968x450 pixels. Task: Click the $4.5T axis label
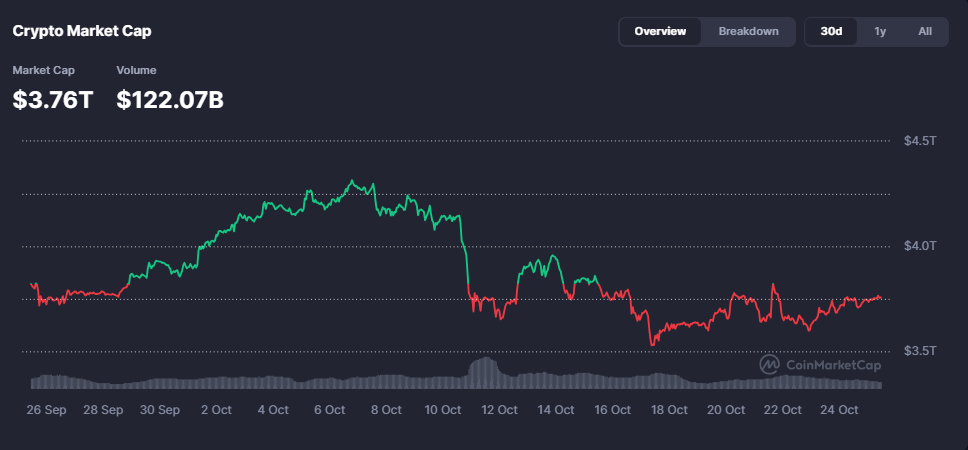click(919, 141)
